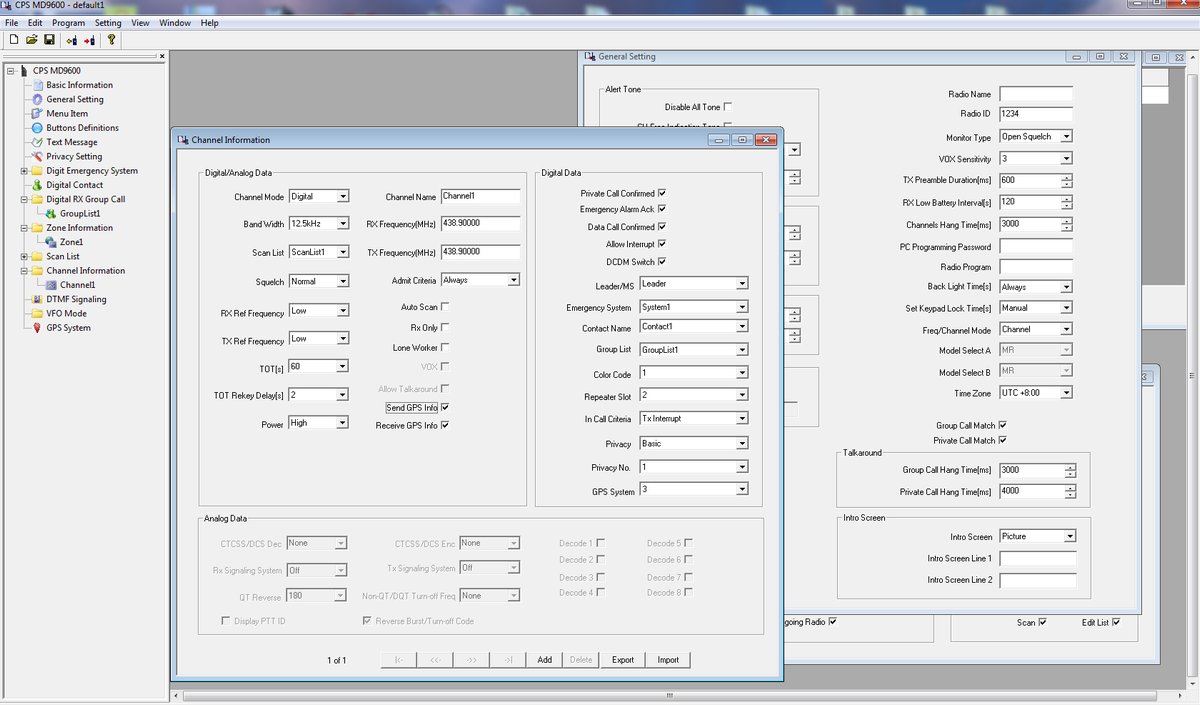Image resolution: width=1200 pixels, height=705 pixels.
Task: Click the Radio ID field in General Setting
Action: 1036,114
